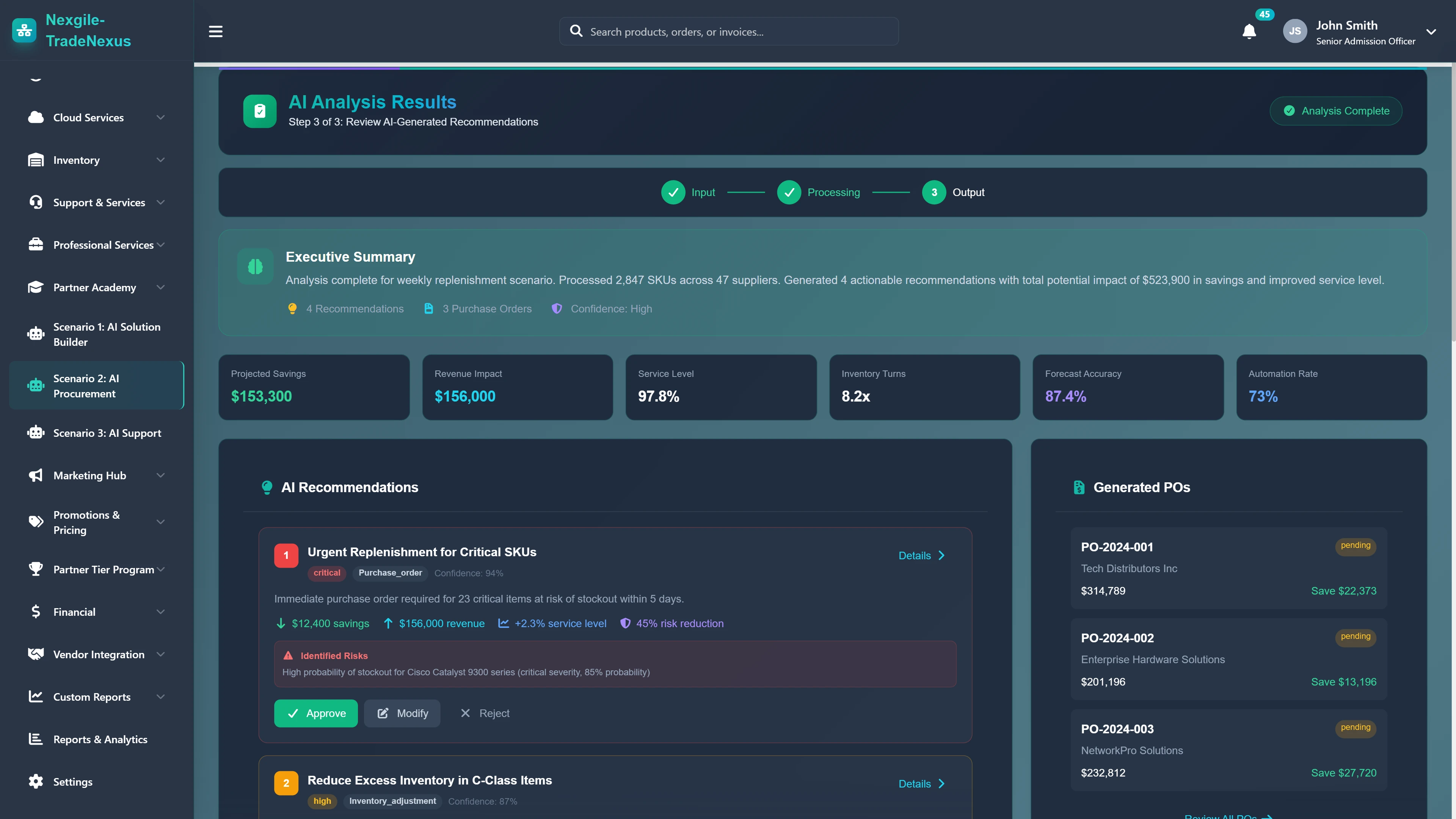Open the Custom Reports chart icon
This screenshot has height=819, width=1456.
[36, 697]
